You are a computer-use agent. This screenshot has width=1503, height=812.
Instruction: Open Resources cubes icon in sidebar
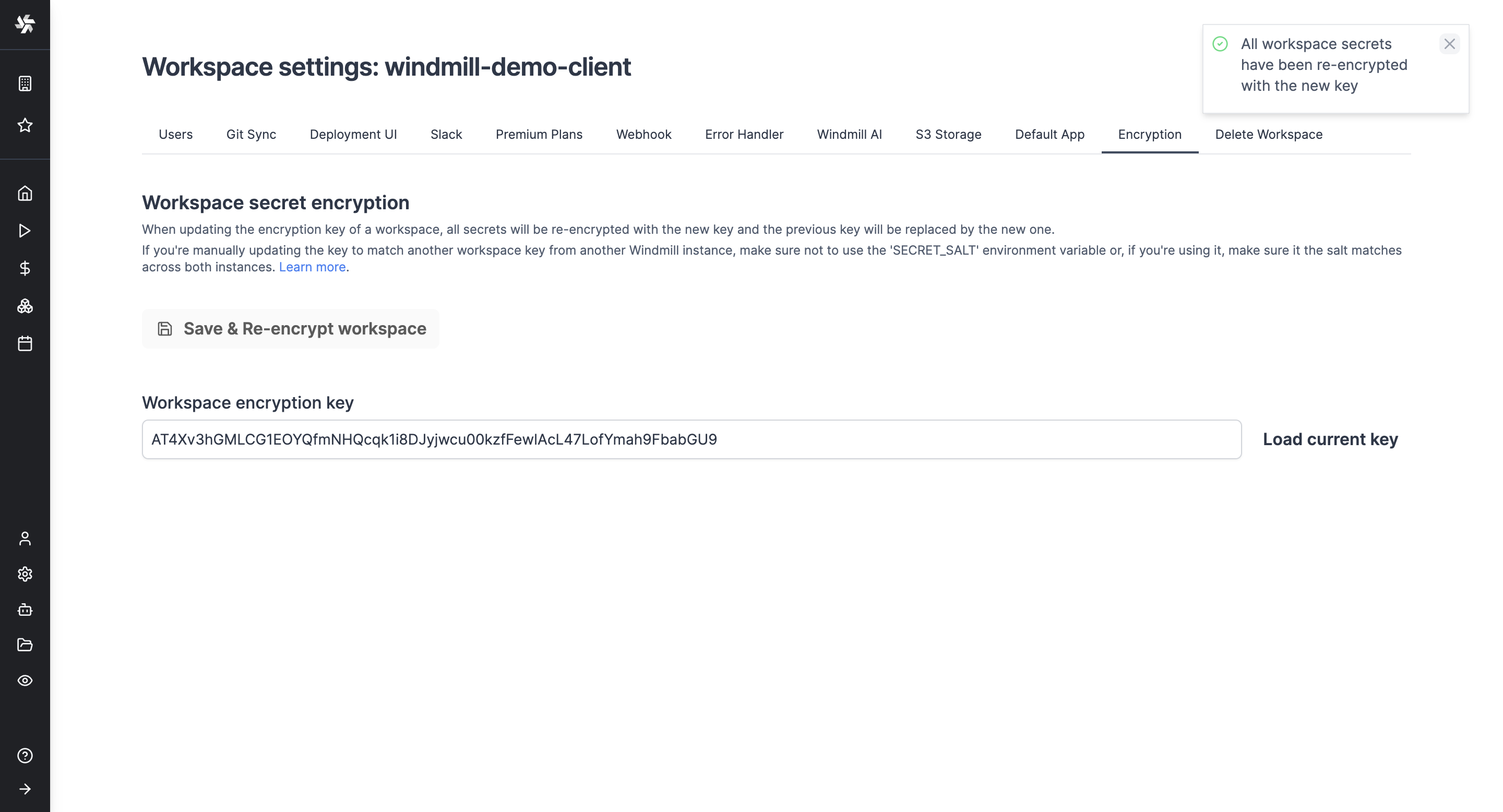pos(25,306)
